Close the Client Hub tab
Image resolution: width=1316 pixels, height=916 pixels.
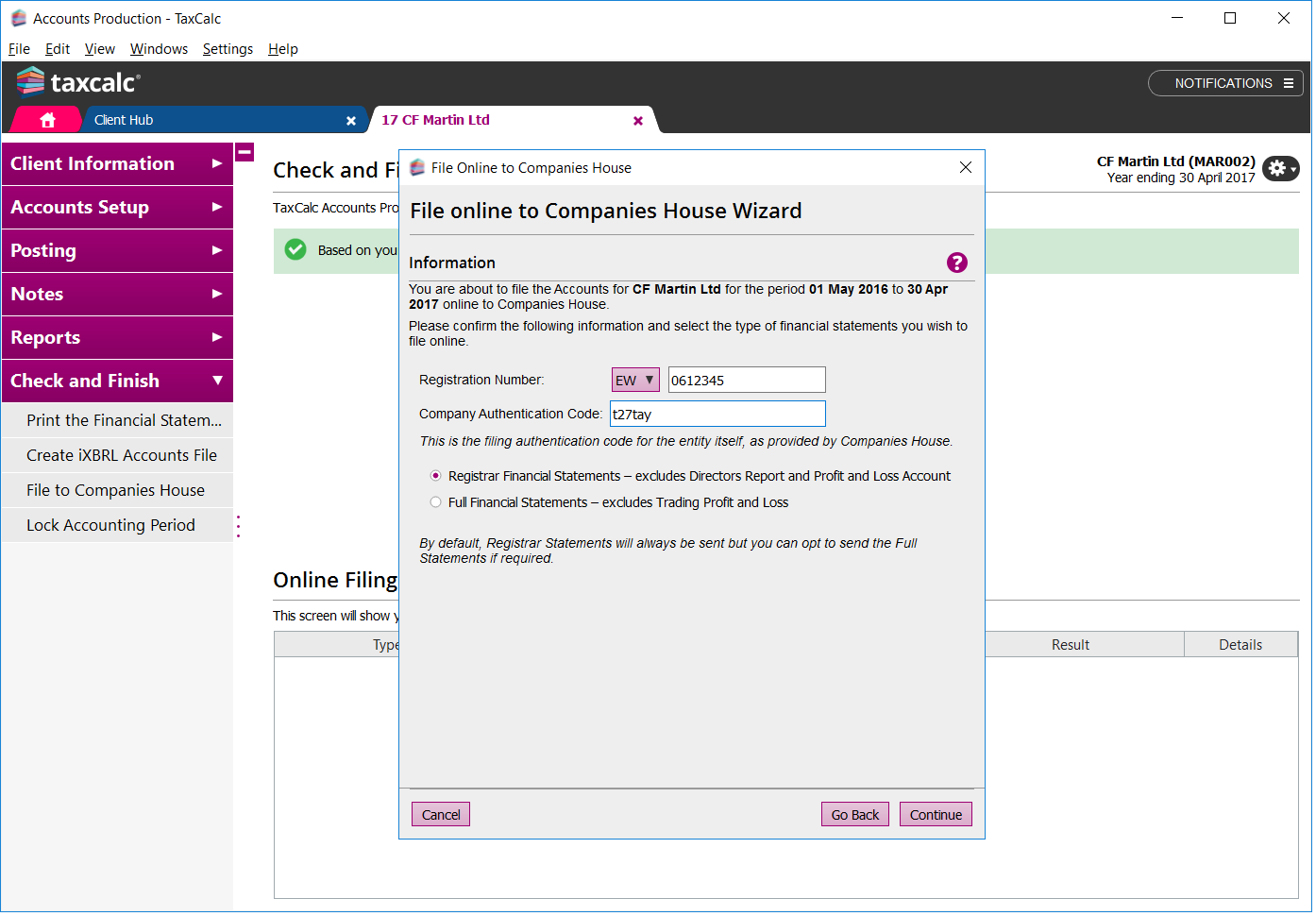pos(351,121)
